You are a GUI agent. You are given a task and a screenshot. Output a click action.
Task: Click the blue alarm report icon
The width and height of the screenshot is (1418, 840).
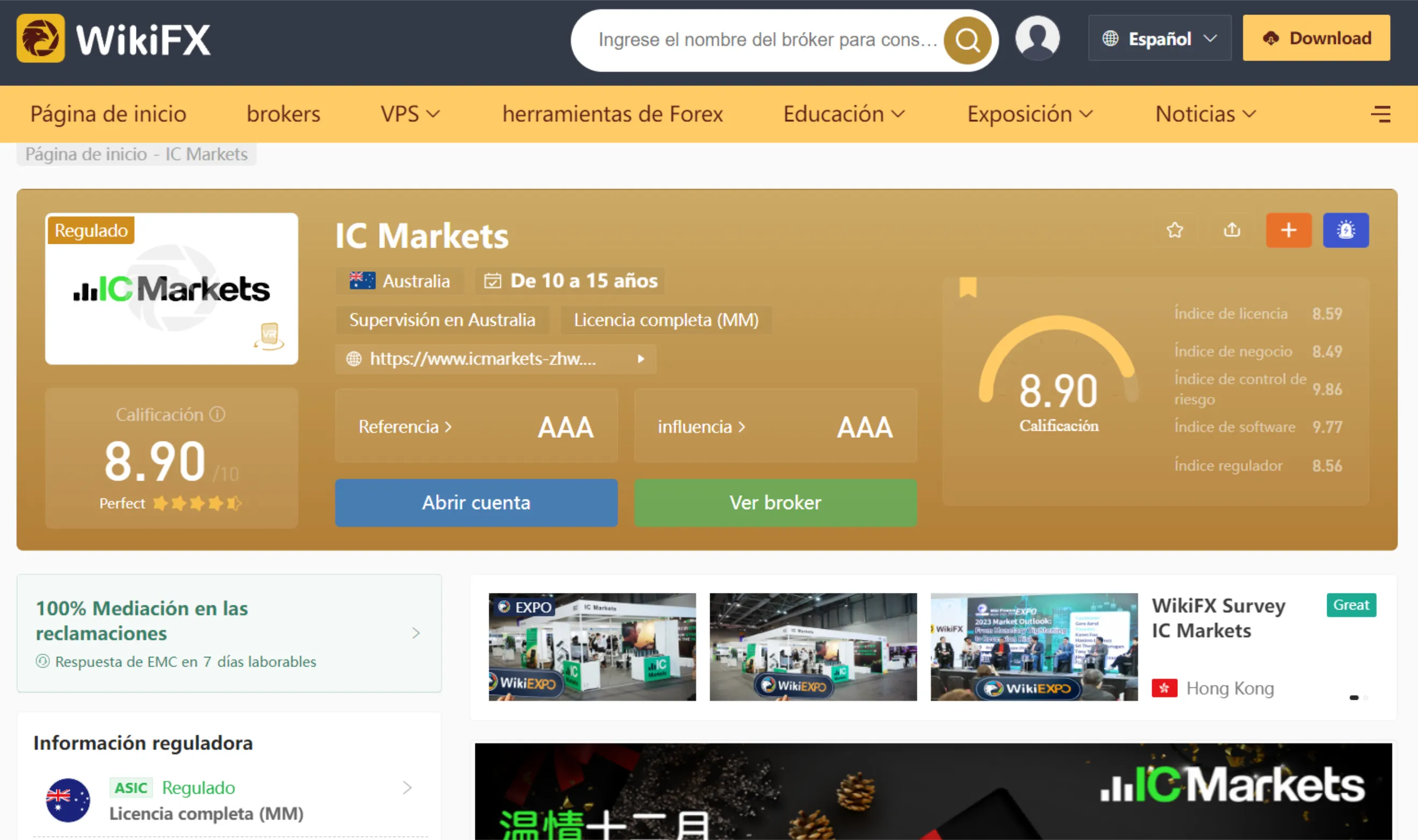1345,230
